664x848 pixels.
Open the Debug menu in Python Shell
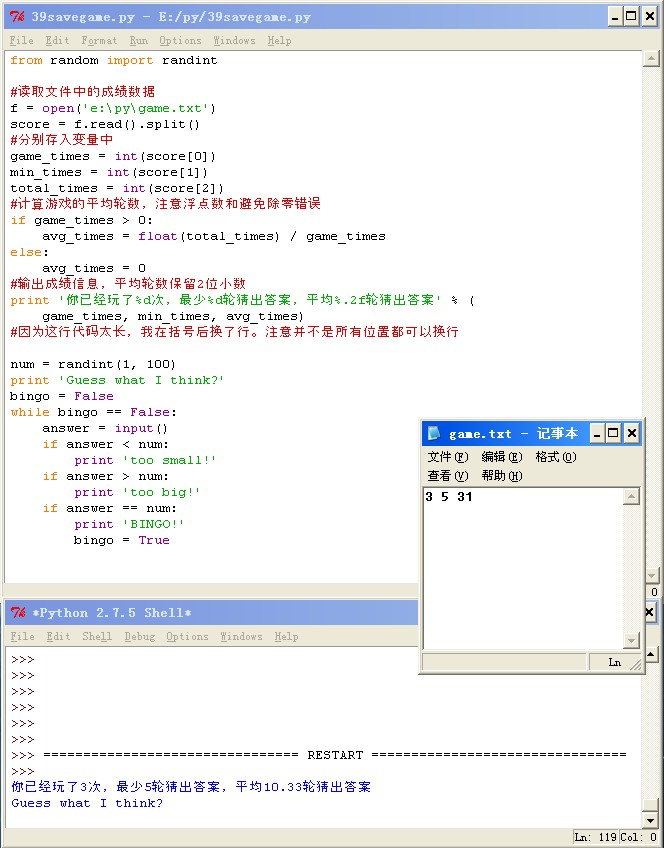coord(139,637)
